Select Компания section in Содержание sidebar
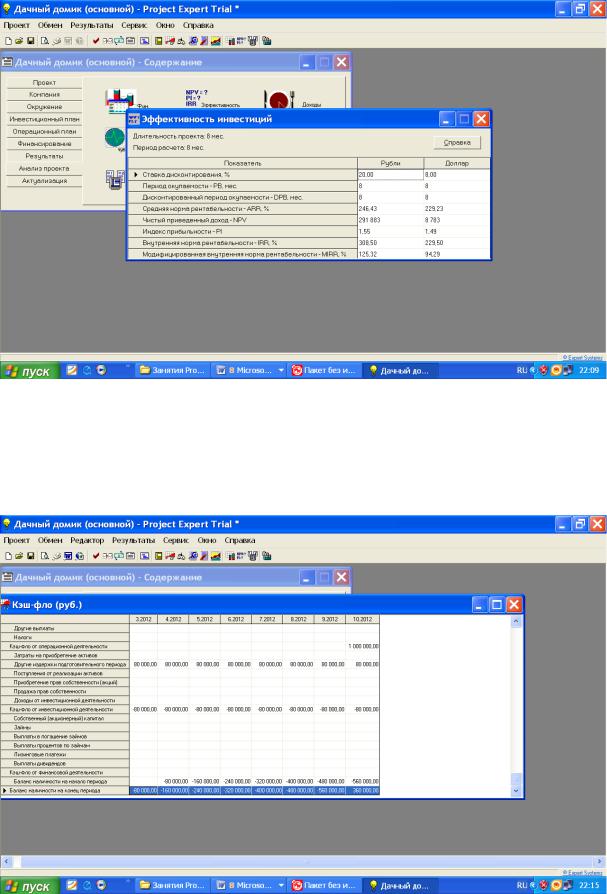This screenshot has width=607, height=894. point(44,95)
